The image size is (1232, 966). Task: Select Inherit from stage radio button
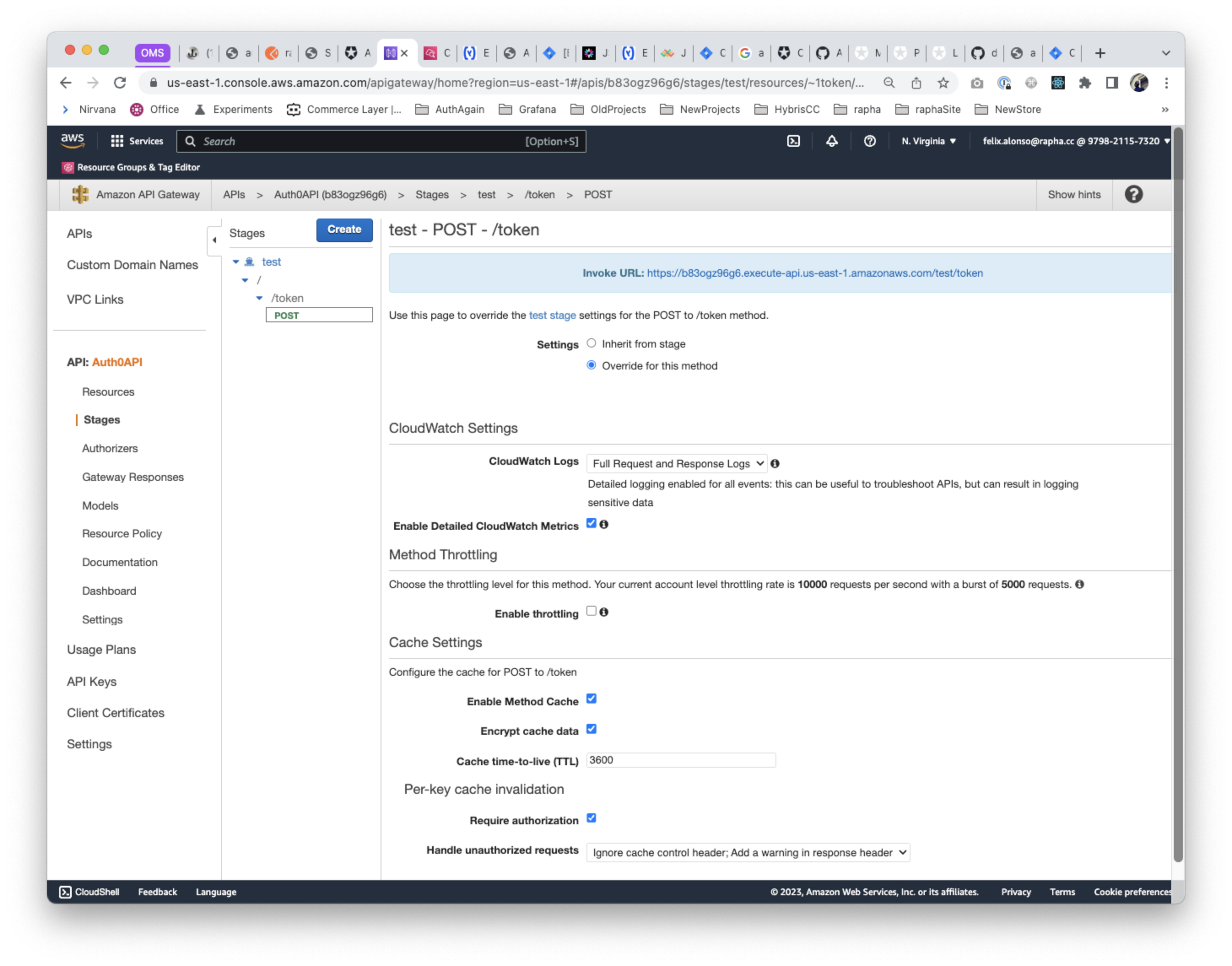click(591, 343)
